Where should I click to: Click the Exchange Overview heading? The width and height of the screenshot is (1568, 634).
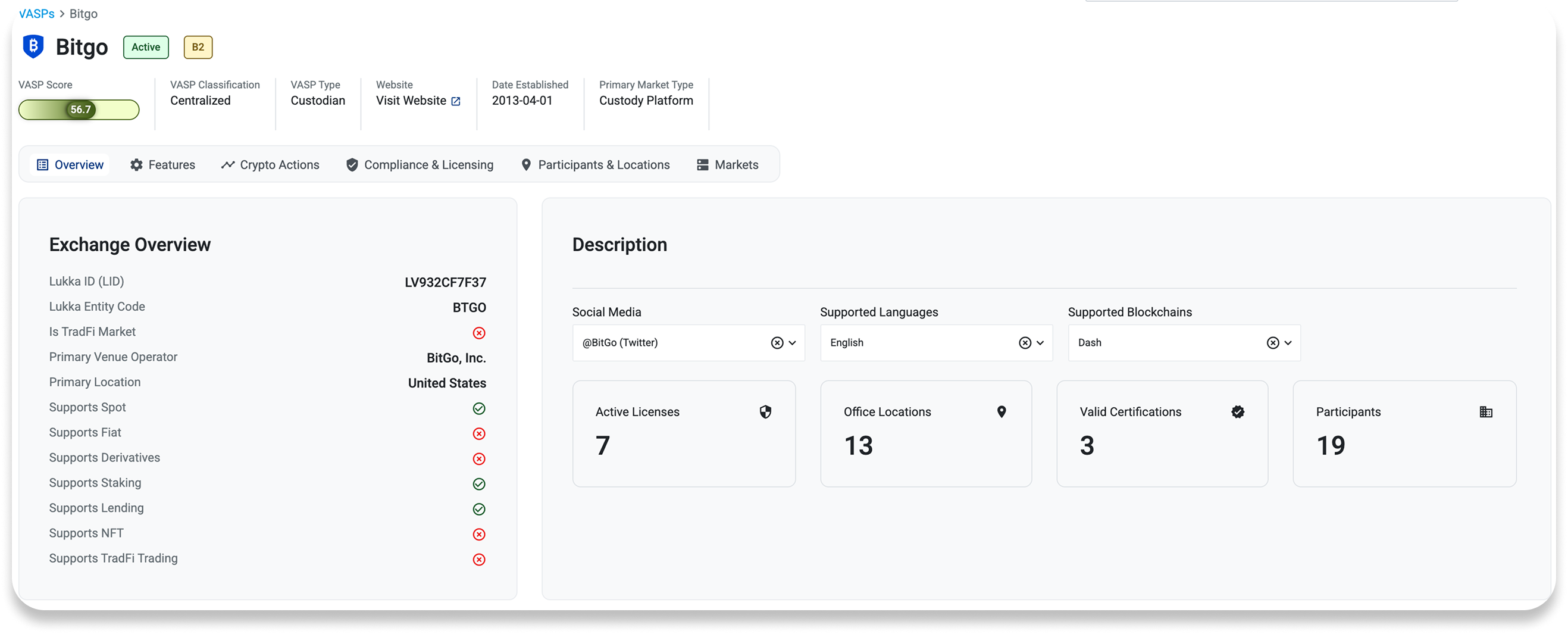click(130, 245)
